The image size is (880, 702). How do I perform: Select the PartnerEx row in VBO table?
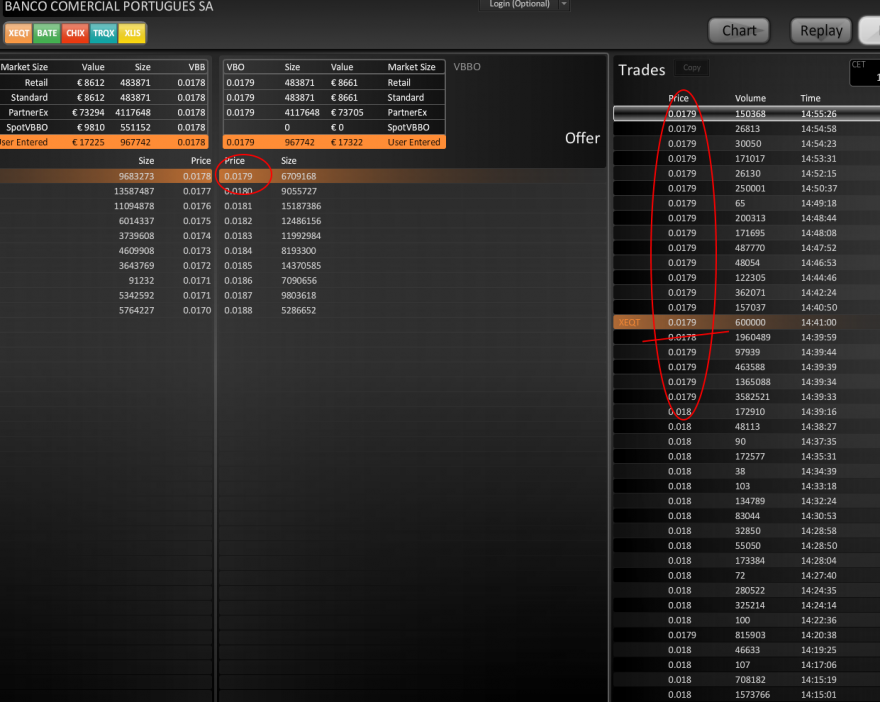pyautogui.click(x=334, y=112)
